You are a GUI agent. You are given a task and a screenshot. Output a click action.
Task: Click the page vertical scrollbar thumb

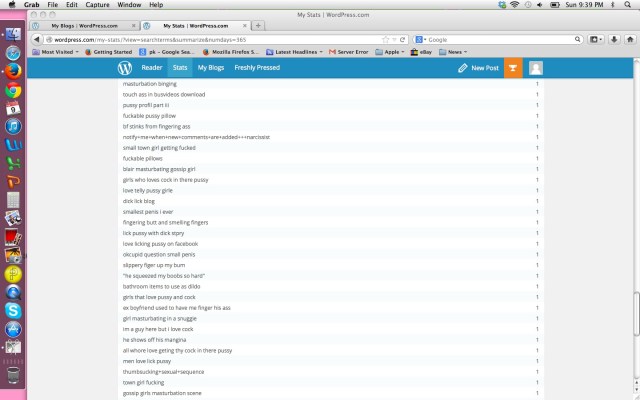point(636,313)
